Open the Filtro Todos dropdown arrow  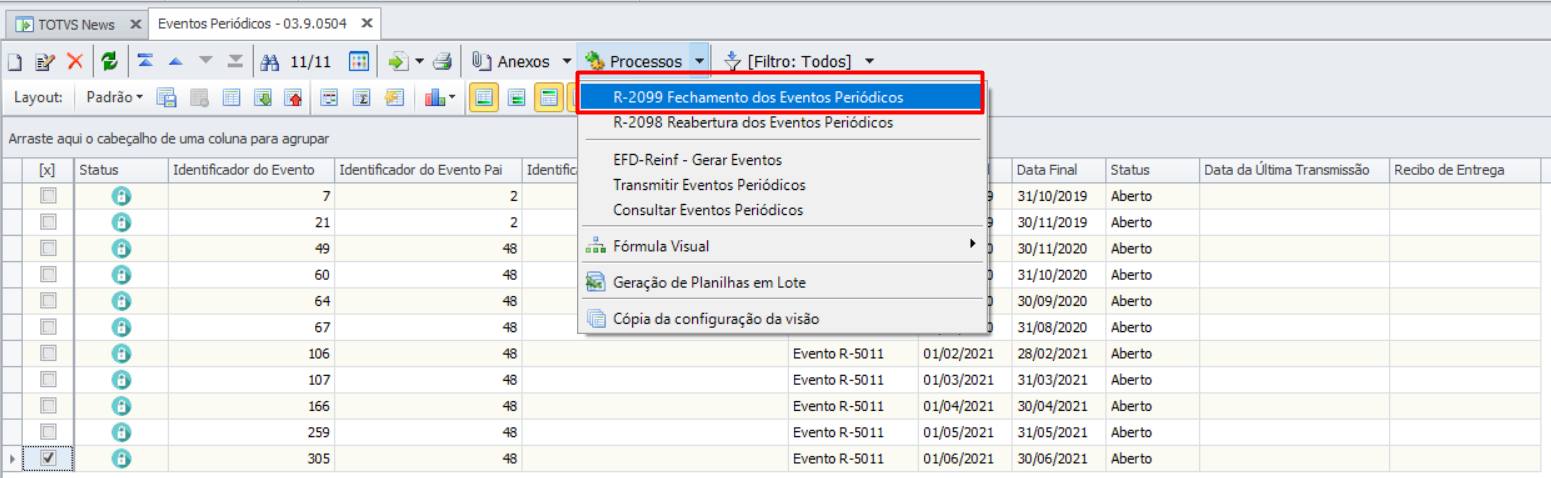pyautogui.click(x=869, y=62)
